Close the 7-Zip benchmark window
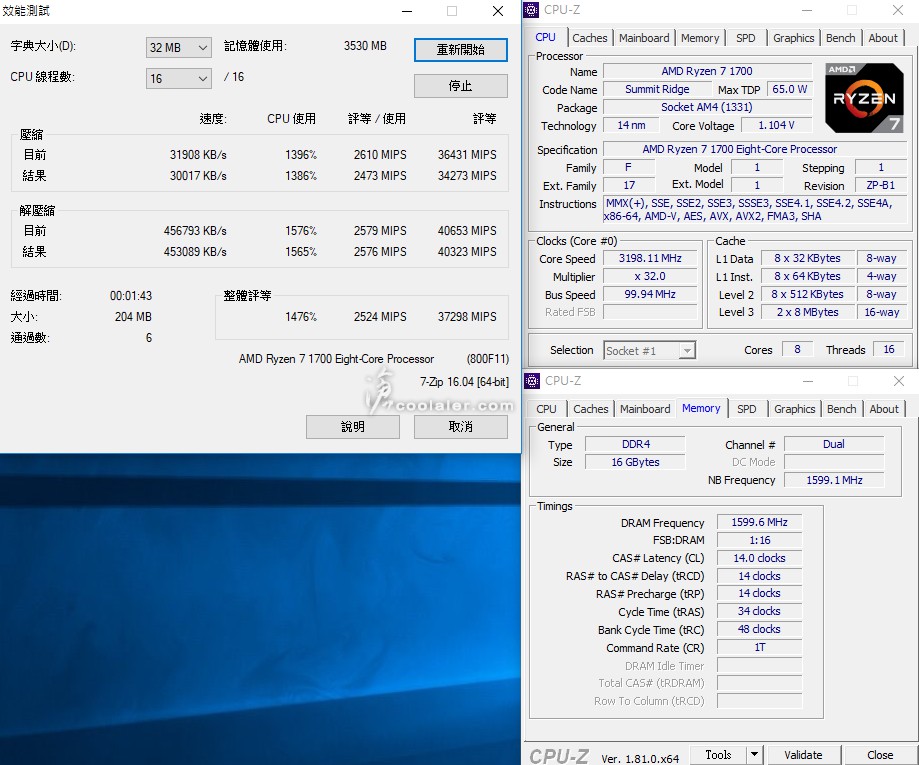The height and width of the screenshot is (765, 919). (x=498, y=11)
